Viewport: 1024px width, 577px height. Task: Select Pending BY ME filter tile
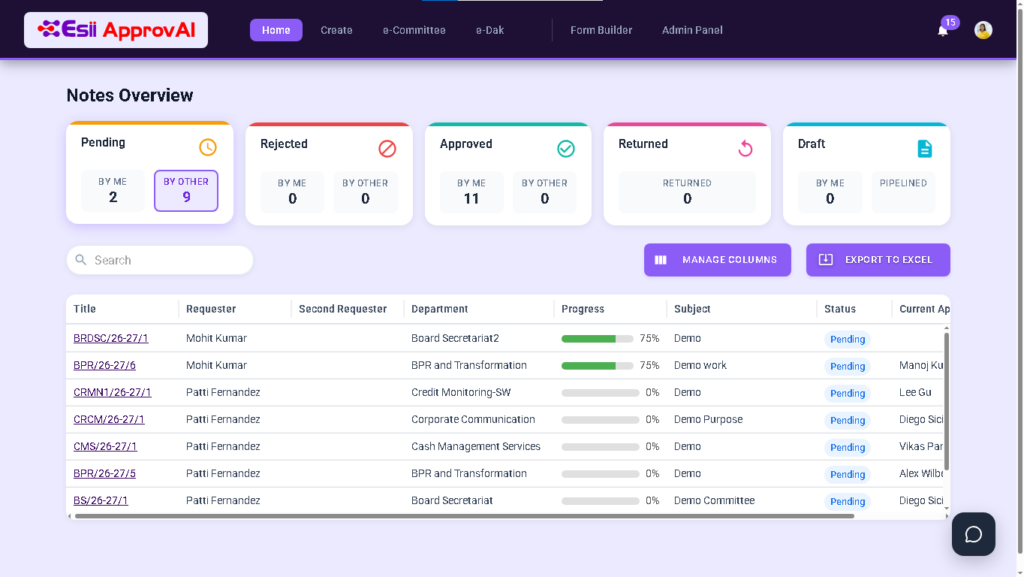(113, 191)
